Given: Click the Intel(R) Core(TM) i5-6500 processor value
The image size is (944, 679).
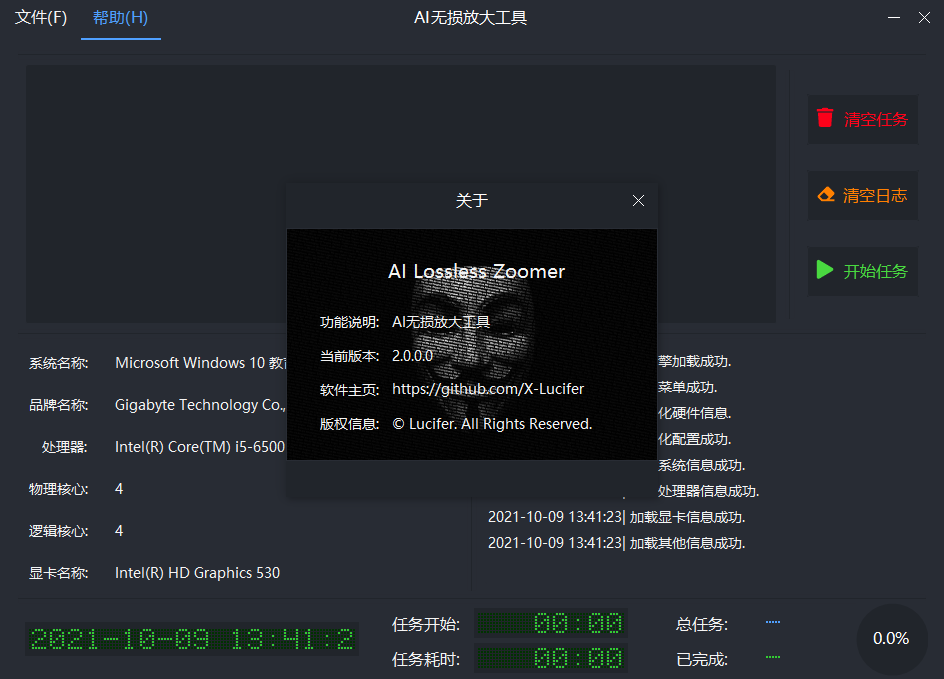Looking at the screenshot, I should point(200,447).
